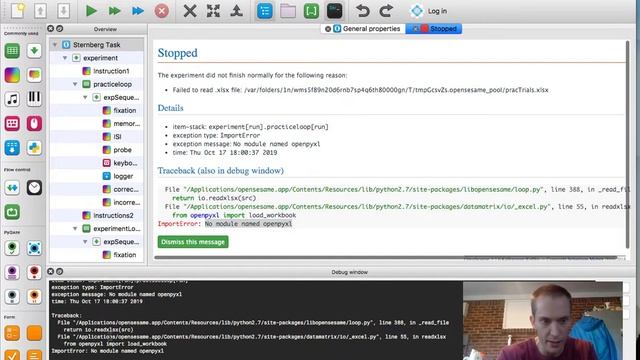Close the Debug window panel
This screenshot has width=640, height=360.
pos(51,271)
